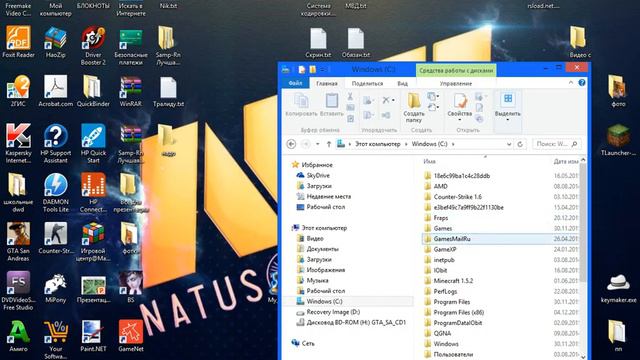Open Recovery Image (D:) drive
This screenshot has height=360, width=640.
point(328,312)
